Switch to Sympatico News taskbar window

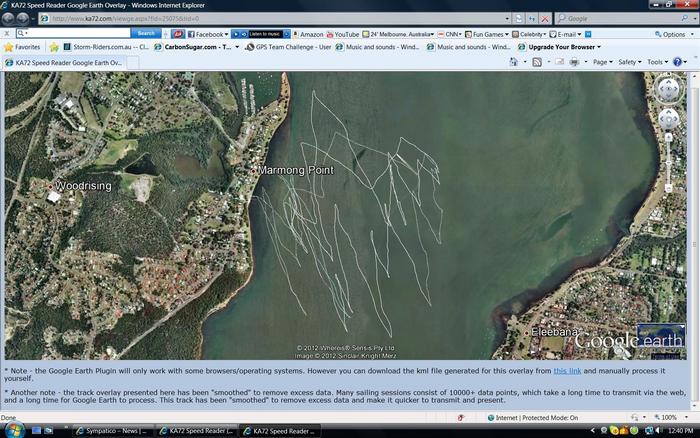click(x=110, y=430)
